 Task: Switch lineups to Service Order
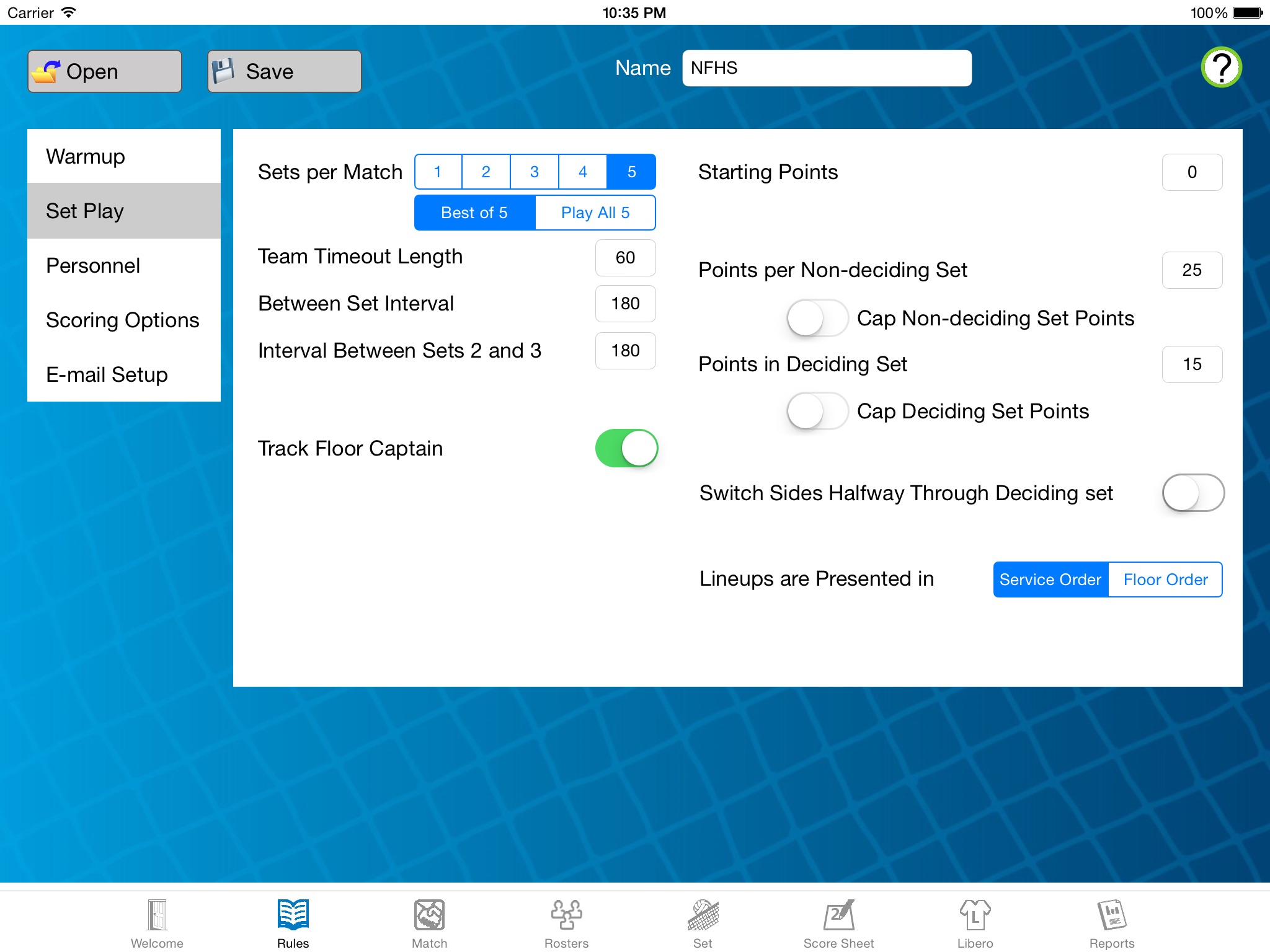point(1050,580)
